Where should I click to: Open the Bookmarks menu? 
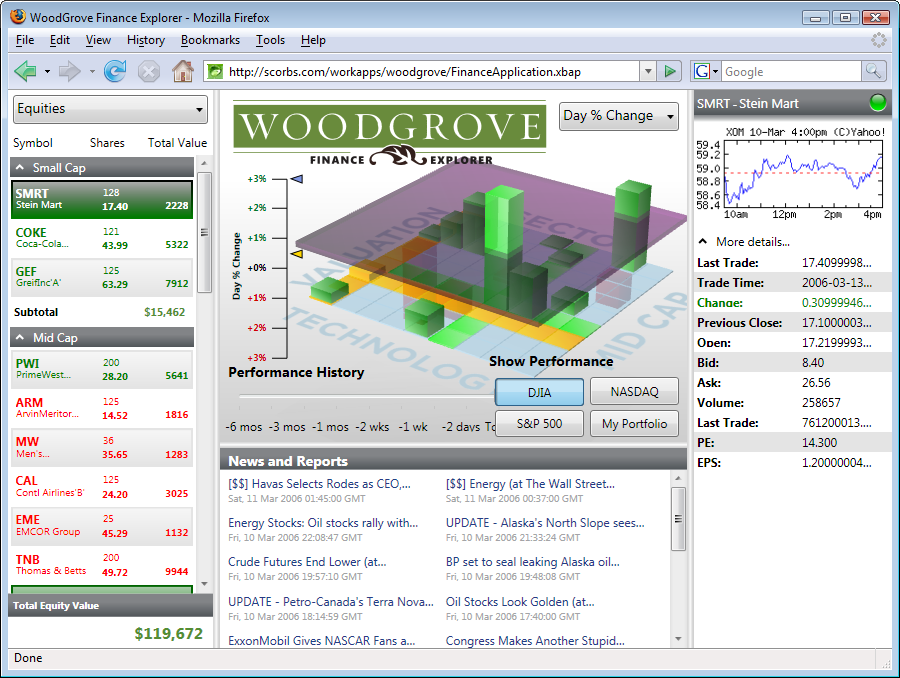click(x=210, y=40)
